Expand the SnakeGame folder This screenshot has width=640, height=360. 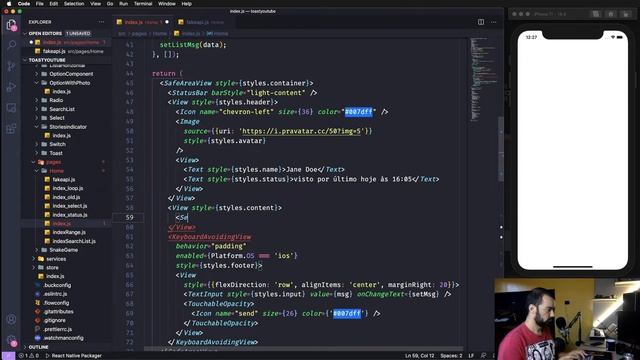coord(63,250)
